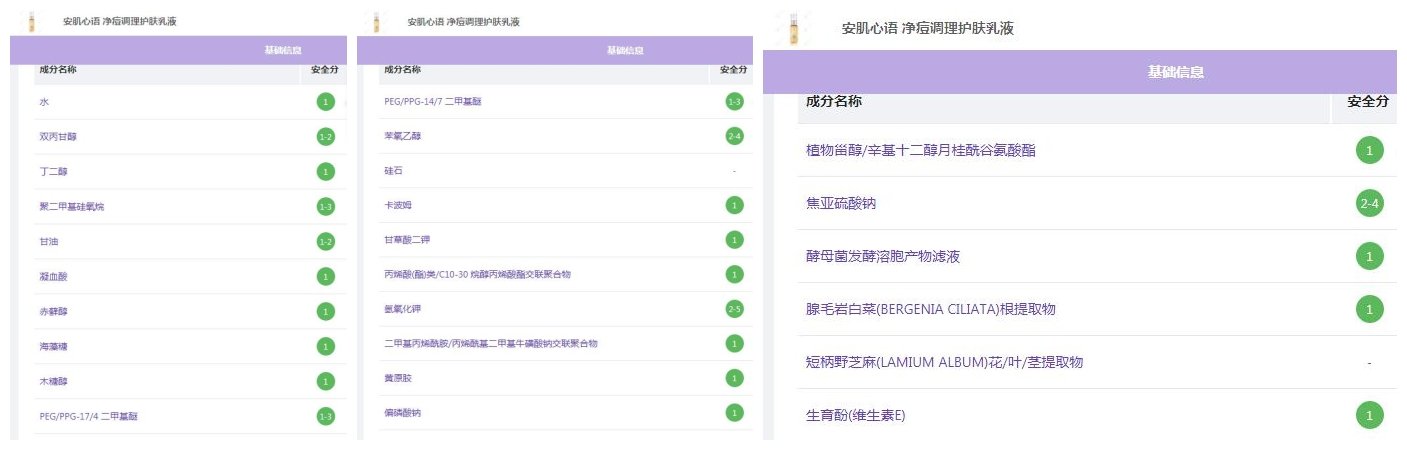The image size is (1407, 450).
Task: Click the safety badge for 植物甾醇/辛基十二醇月桂酰谷氨酸酯
Action: click(1370, 151)
